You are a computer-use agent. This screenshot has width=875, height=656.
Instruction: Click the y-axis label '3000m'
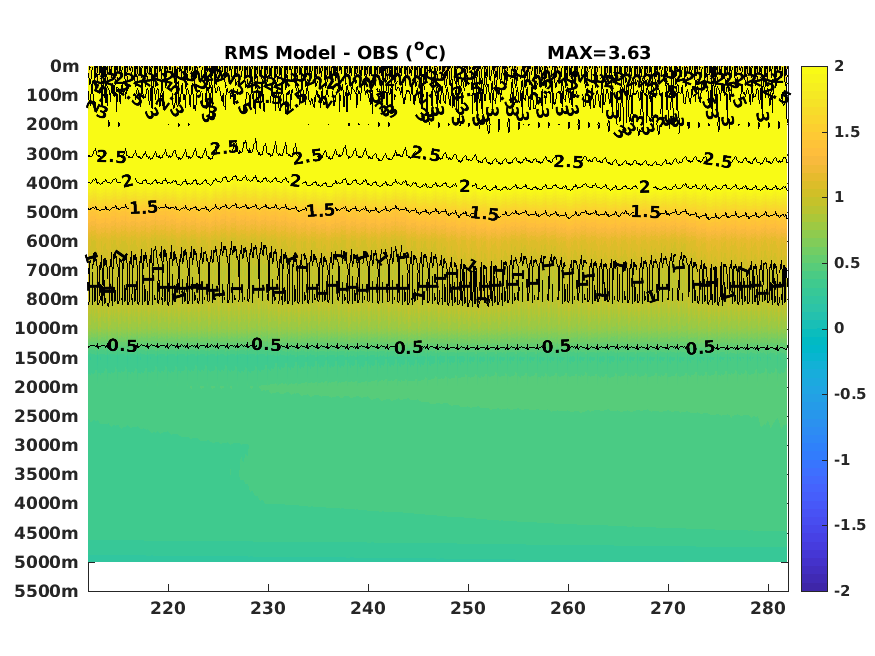pyautogui.click(x=47, y=445)
